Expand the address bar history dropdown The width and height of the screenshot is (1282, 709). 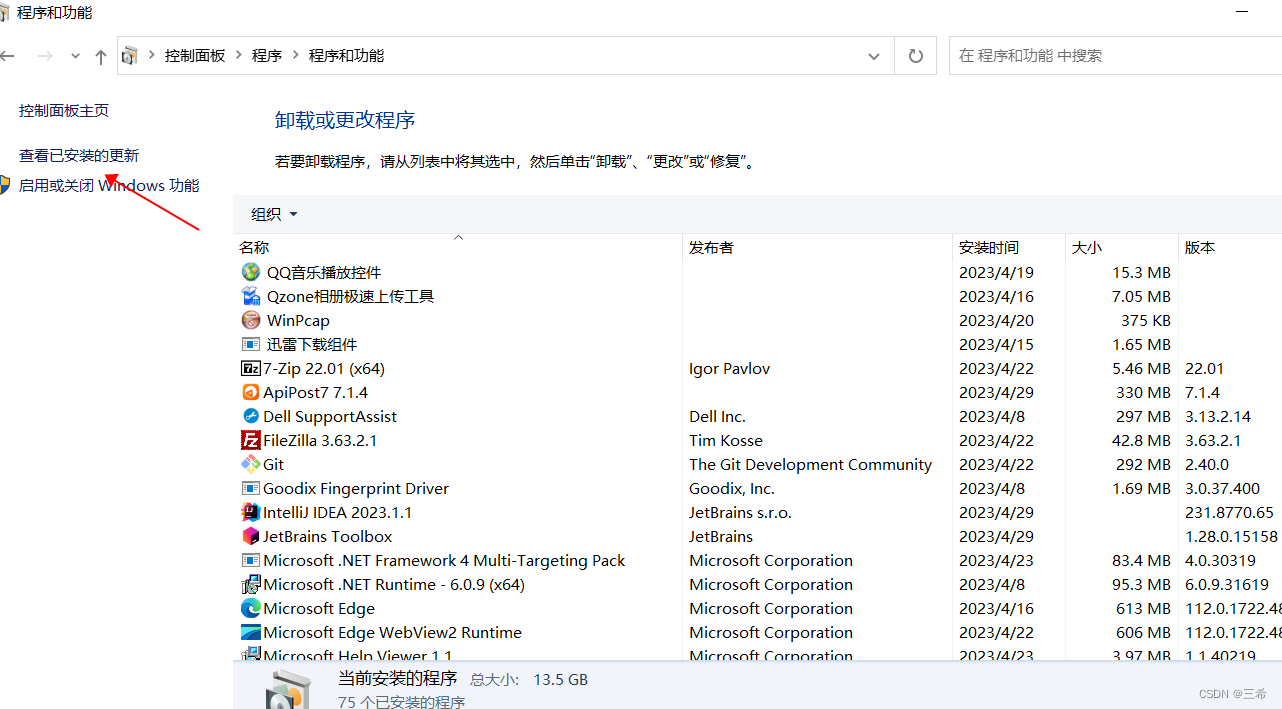click(x=874, y=56)
